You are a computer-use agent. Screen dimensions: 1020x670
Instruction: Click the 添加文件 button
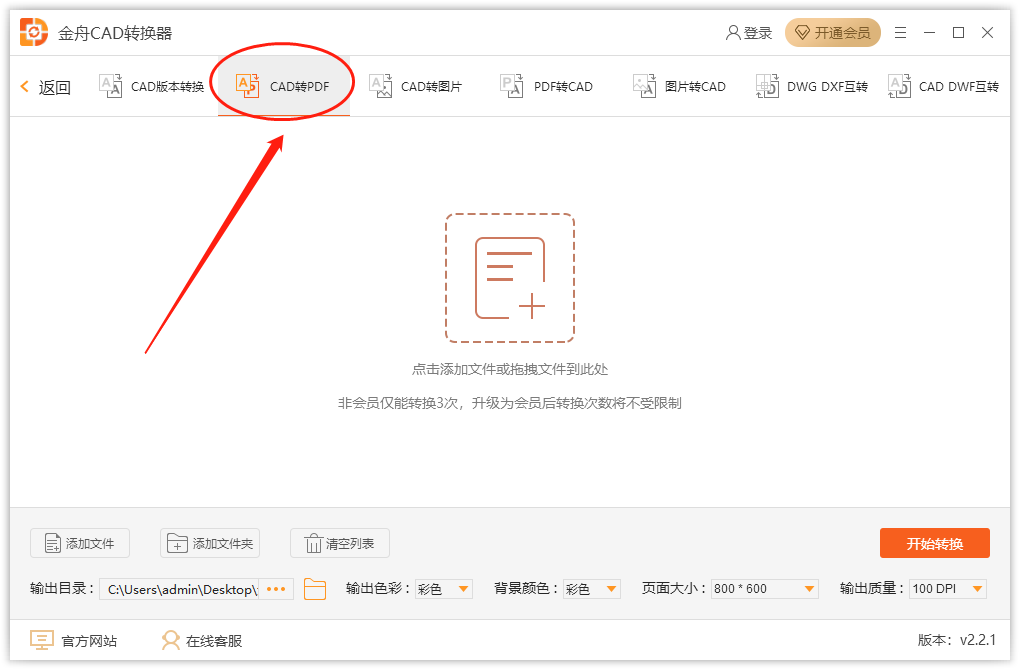(80, 543)
